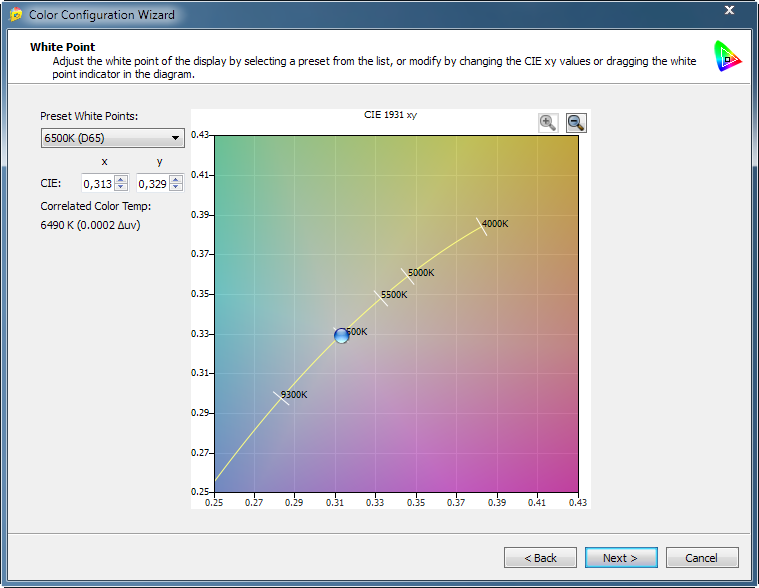Click the wizard title bar app icon
This screenshot has height=588, width=759.
tap(15, 15)
